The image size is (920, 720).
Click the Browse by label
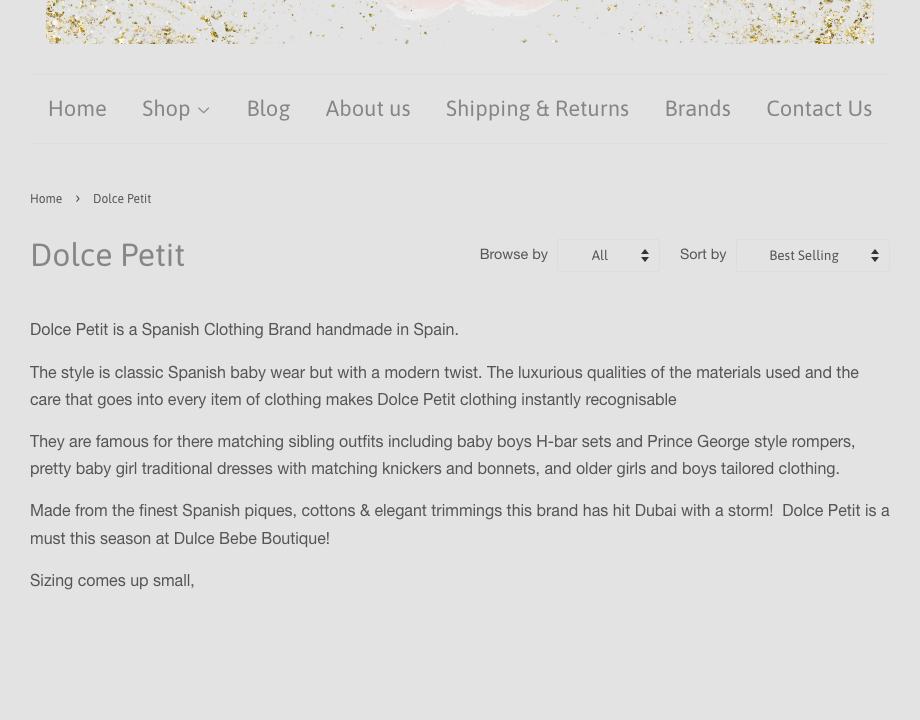coord(513,255)
